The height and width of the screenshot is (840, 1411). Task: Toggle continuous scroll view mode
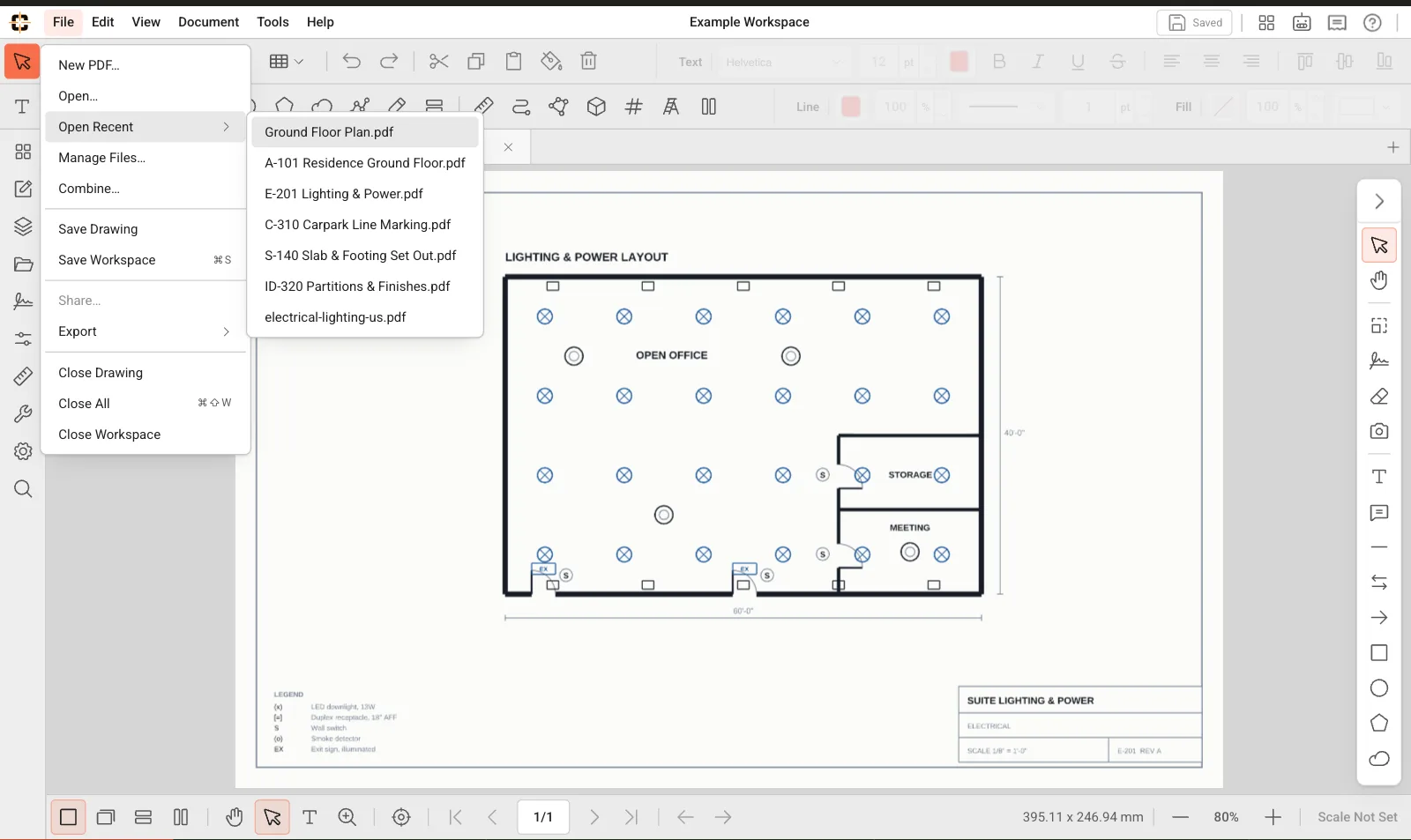tap(144, 817)
